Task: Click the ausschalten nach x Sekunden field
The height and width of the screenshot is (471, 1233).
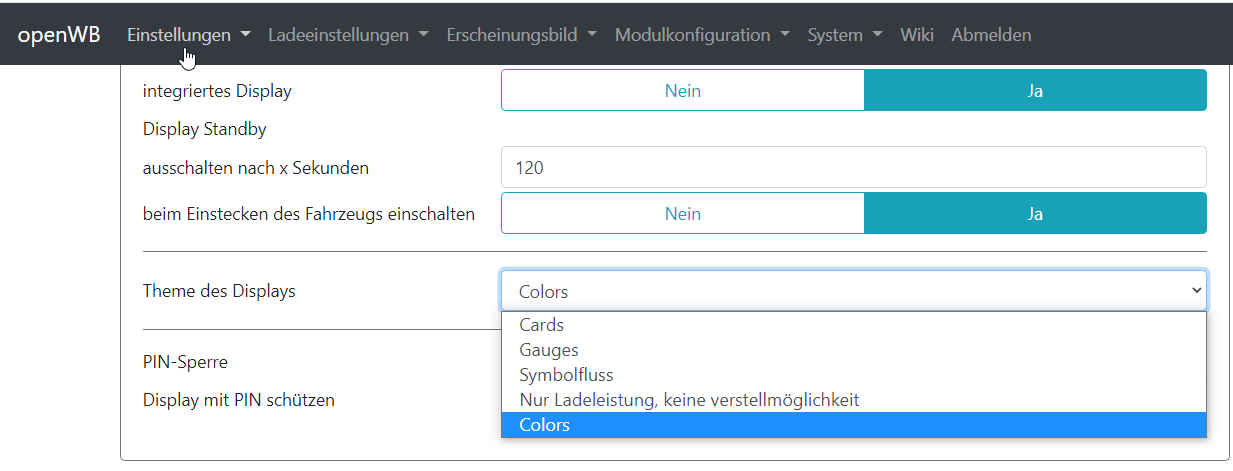Action: point(853,167)
